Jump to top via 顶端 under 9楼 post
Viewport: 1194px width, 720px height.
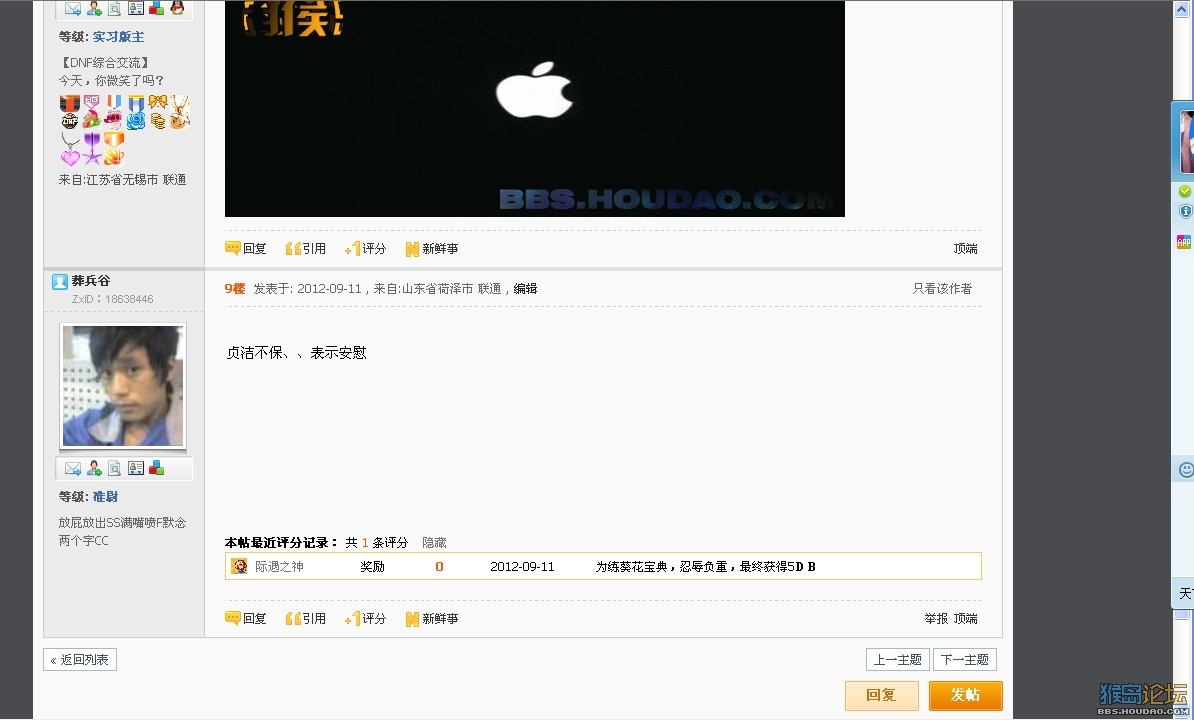pyautogui.click(x=966, y=619)
